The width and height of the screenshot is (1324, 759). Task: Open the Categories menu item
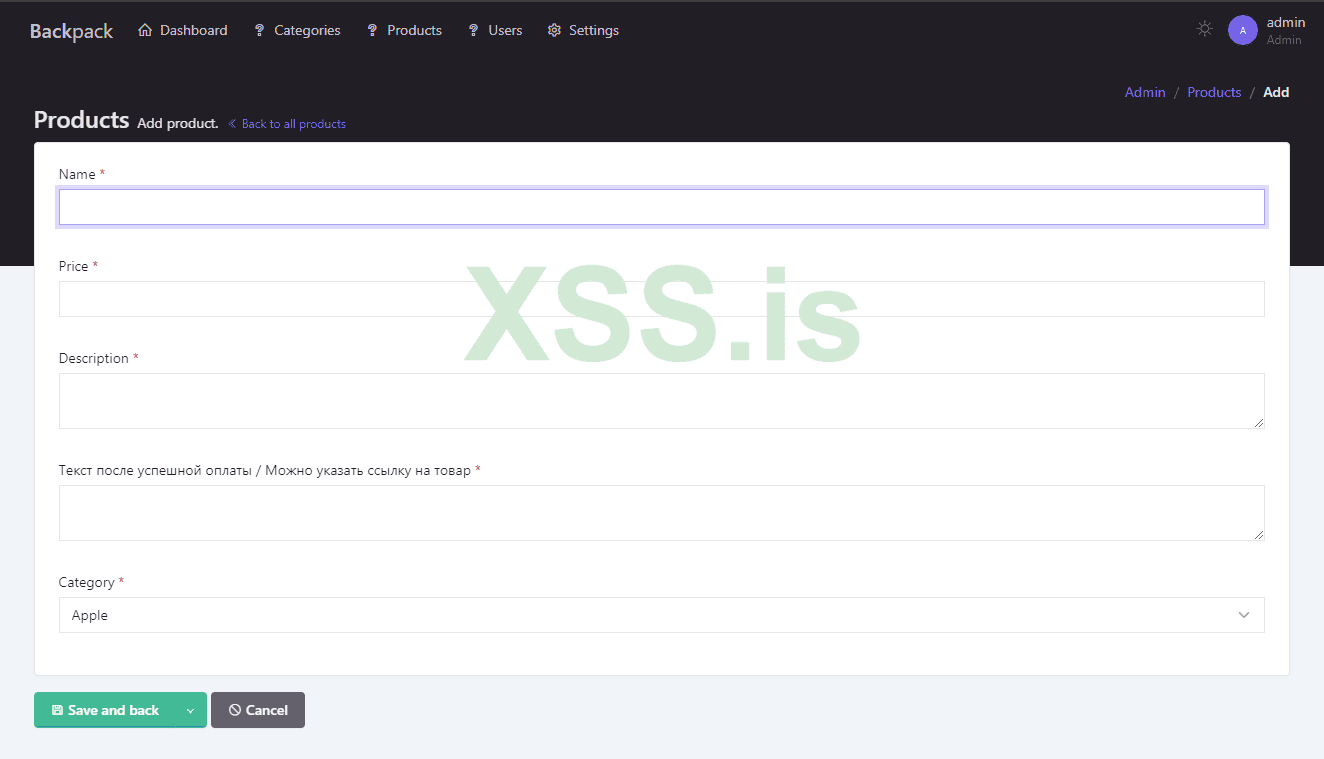[297, 30]
